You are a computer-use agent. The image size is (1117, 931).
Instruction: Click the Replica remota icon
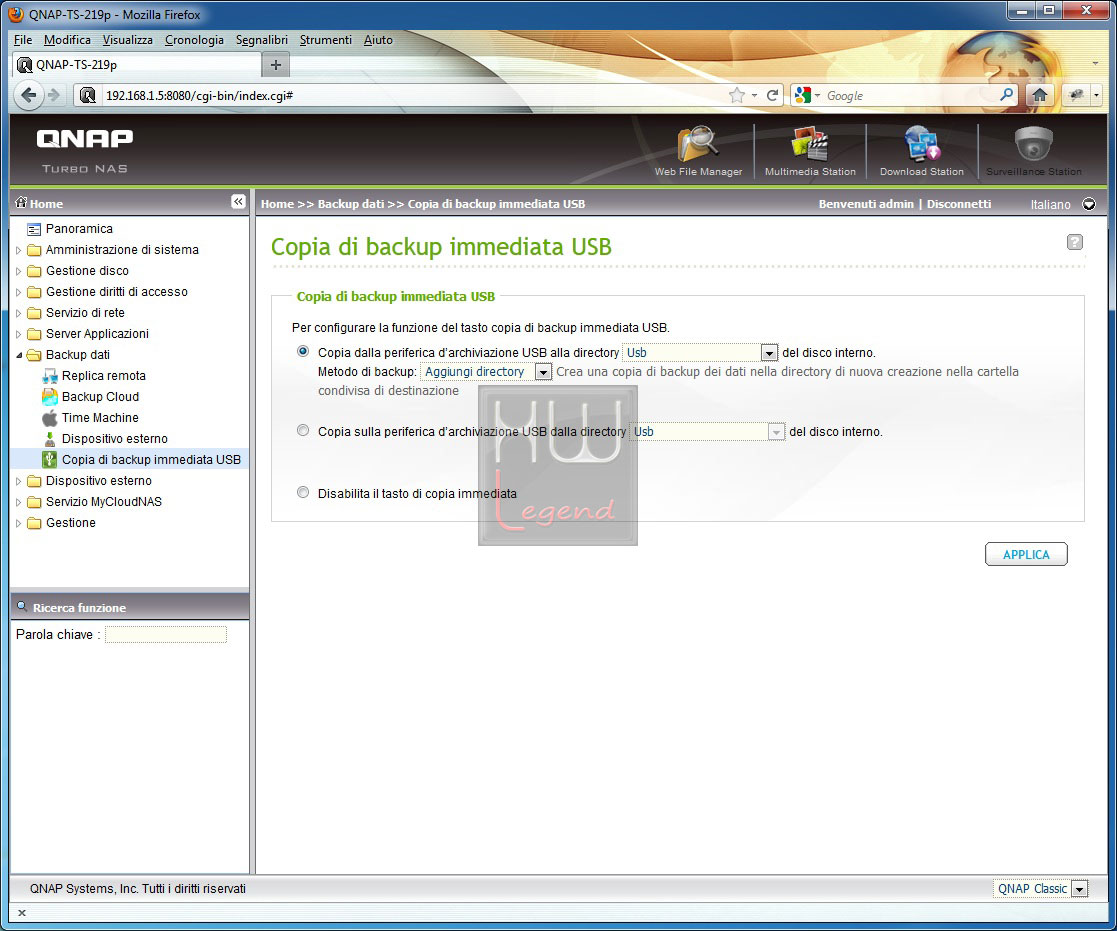click(49, 376)
